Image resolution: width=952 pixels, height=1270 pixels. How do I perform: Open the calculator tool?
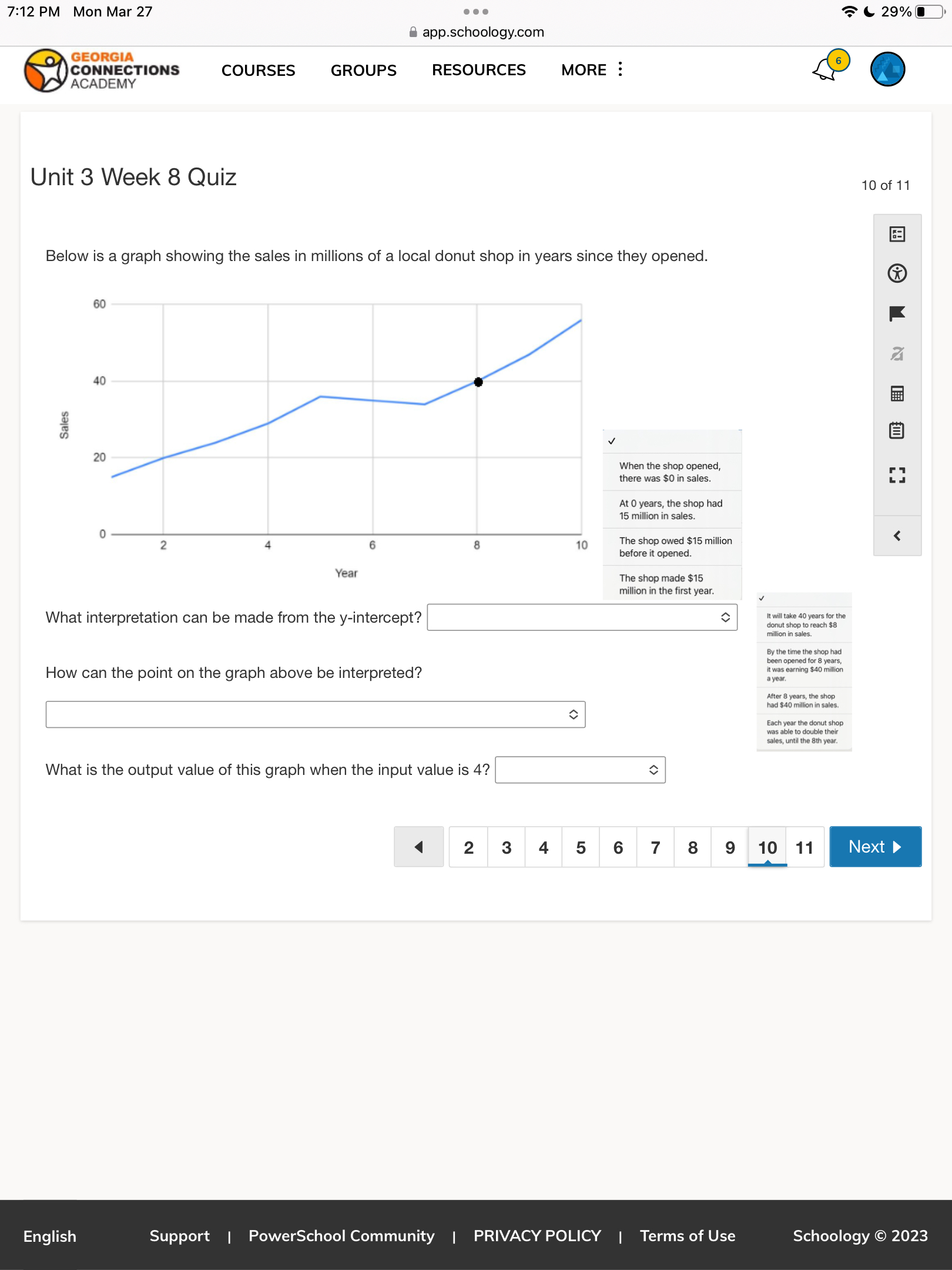coord(896,393)
